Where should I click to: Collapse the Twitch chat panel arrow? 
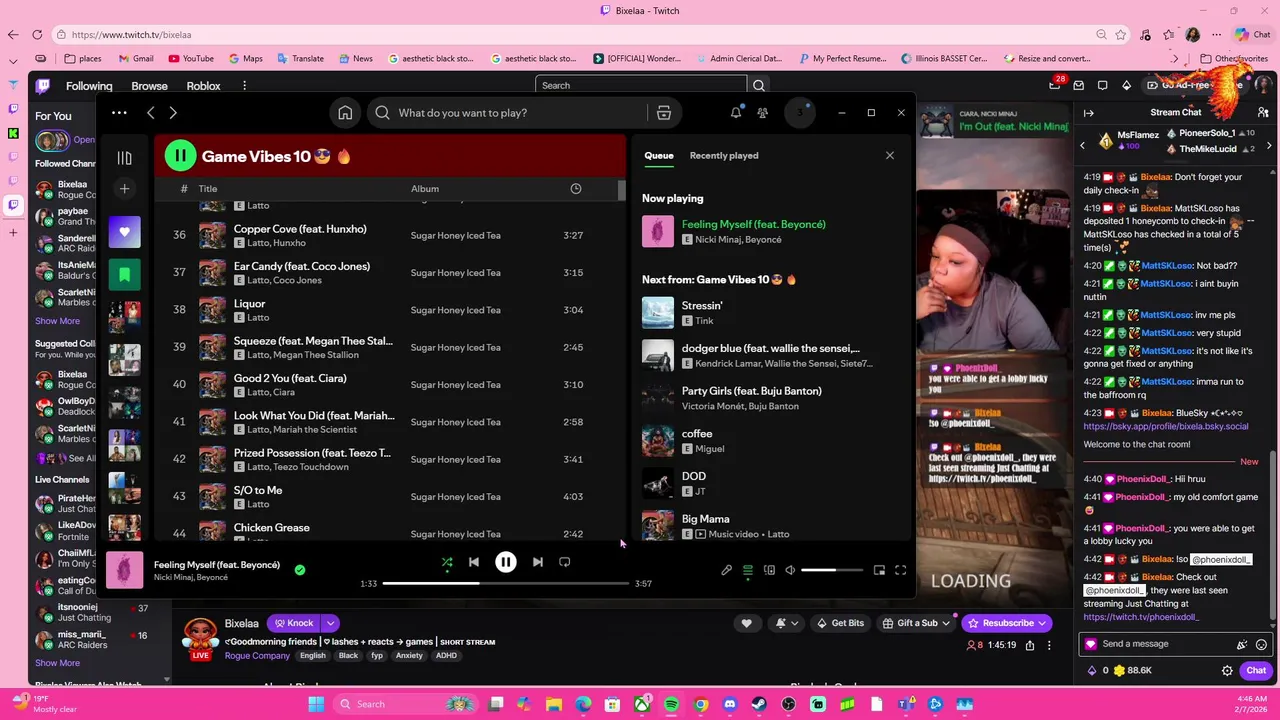click(x=1088, y=113)
